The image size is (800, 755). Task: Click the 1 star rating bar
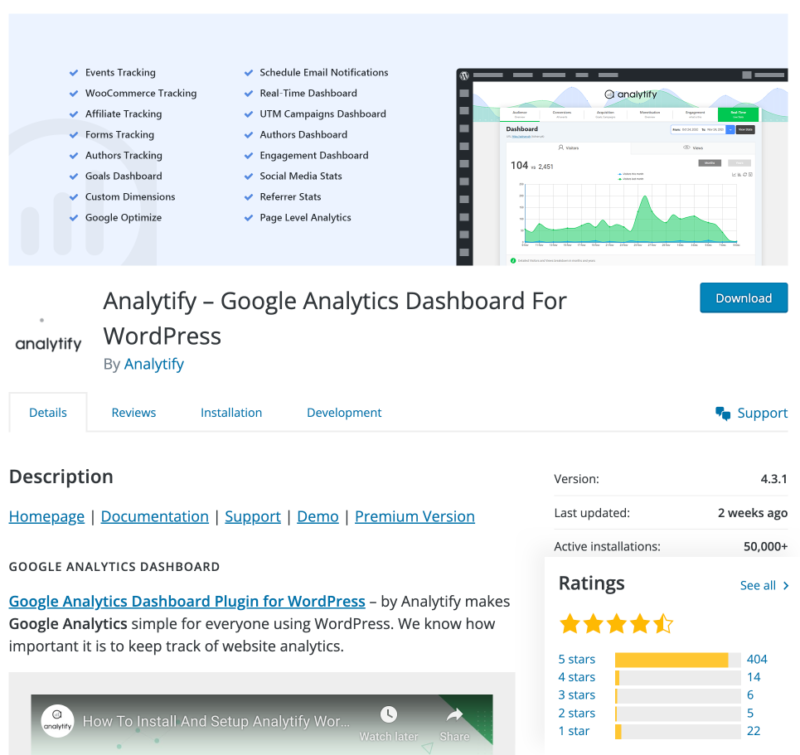678,732
